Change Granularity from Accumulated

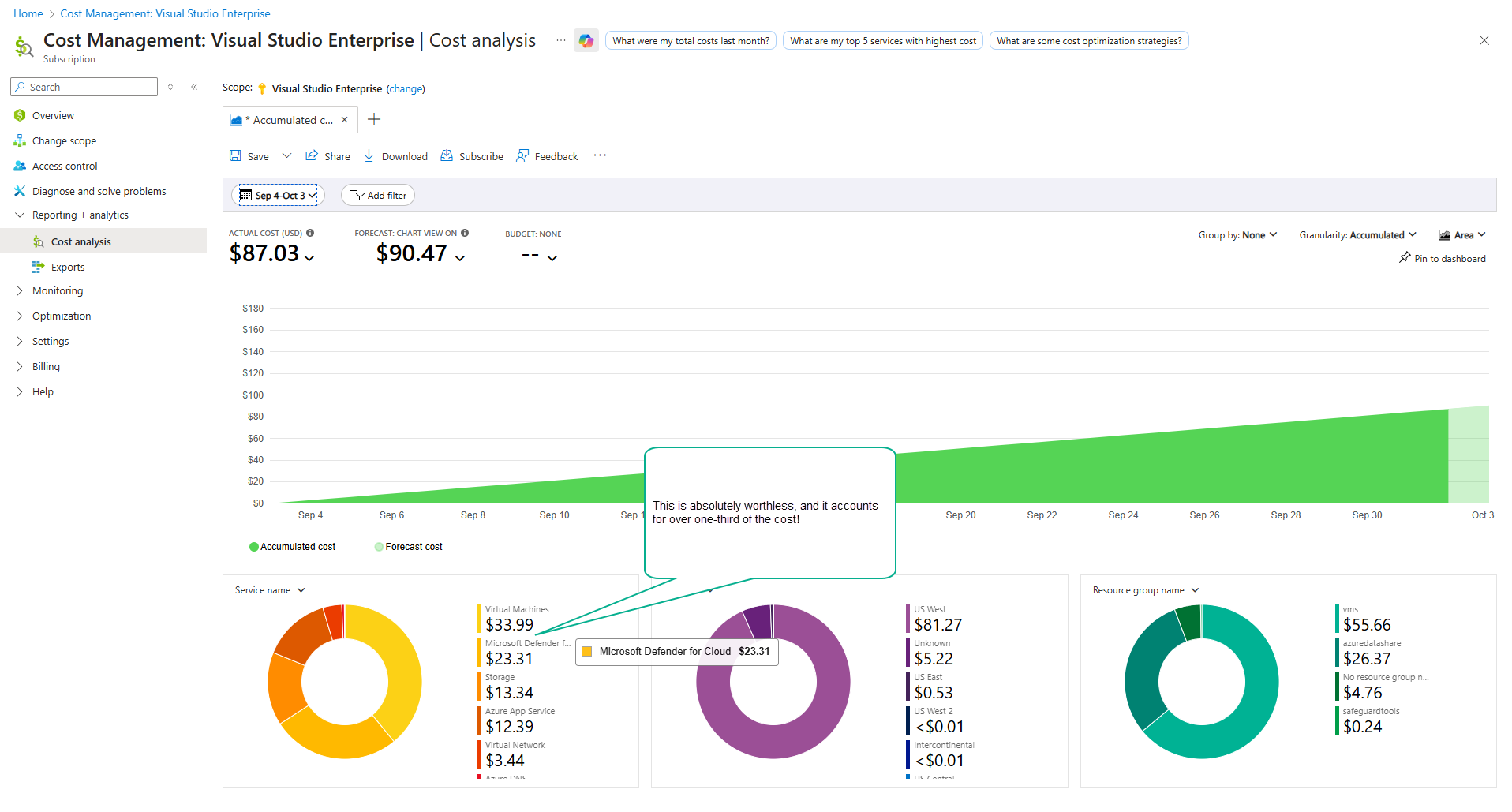[1357, 235]
